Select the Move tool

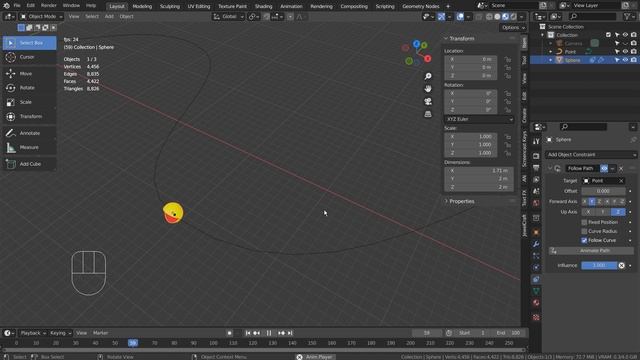click(x=29, y=74)
